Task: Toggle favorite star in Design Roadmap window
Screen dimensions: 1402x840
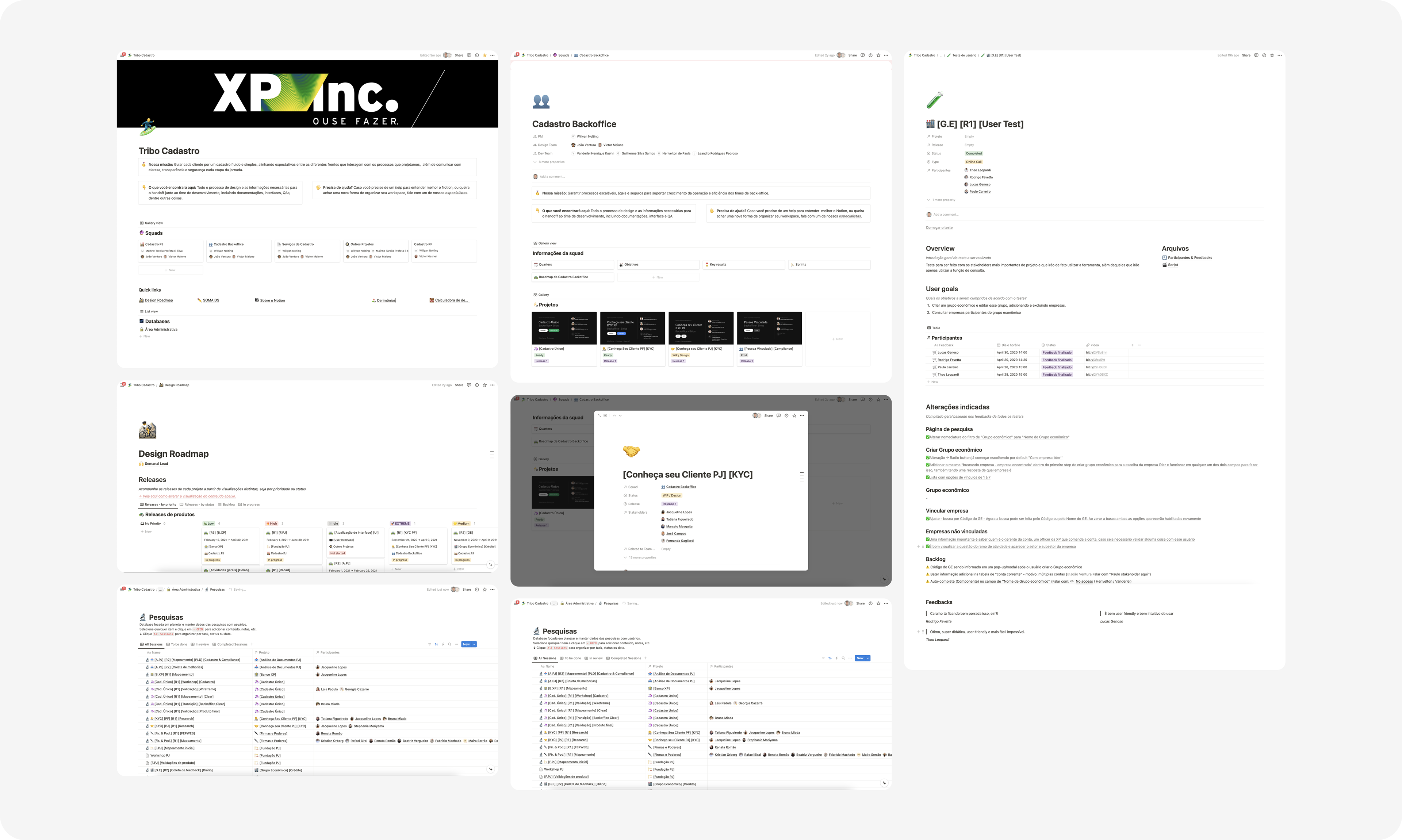Action: coord(484,385)
